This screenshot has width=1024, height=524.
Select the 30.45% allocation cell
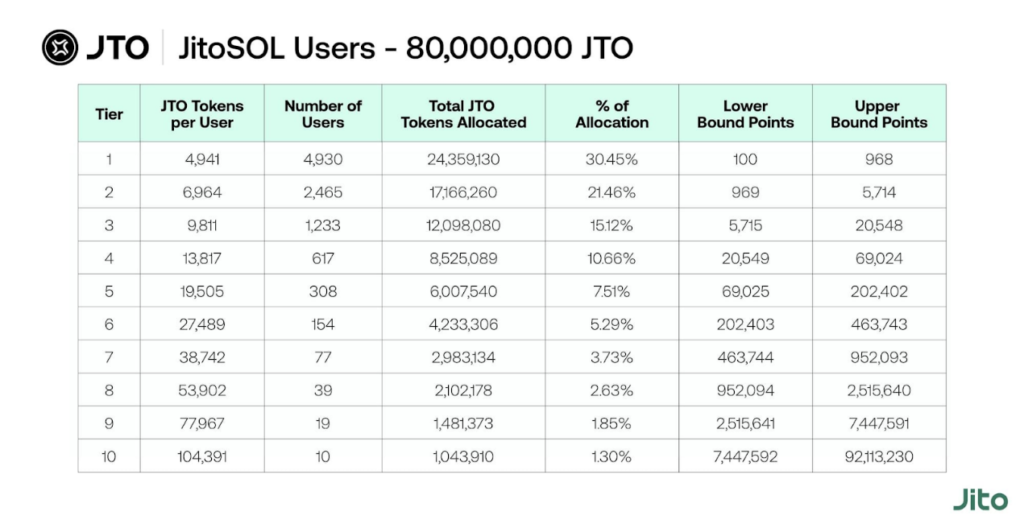(x=612, y=159)
